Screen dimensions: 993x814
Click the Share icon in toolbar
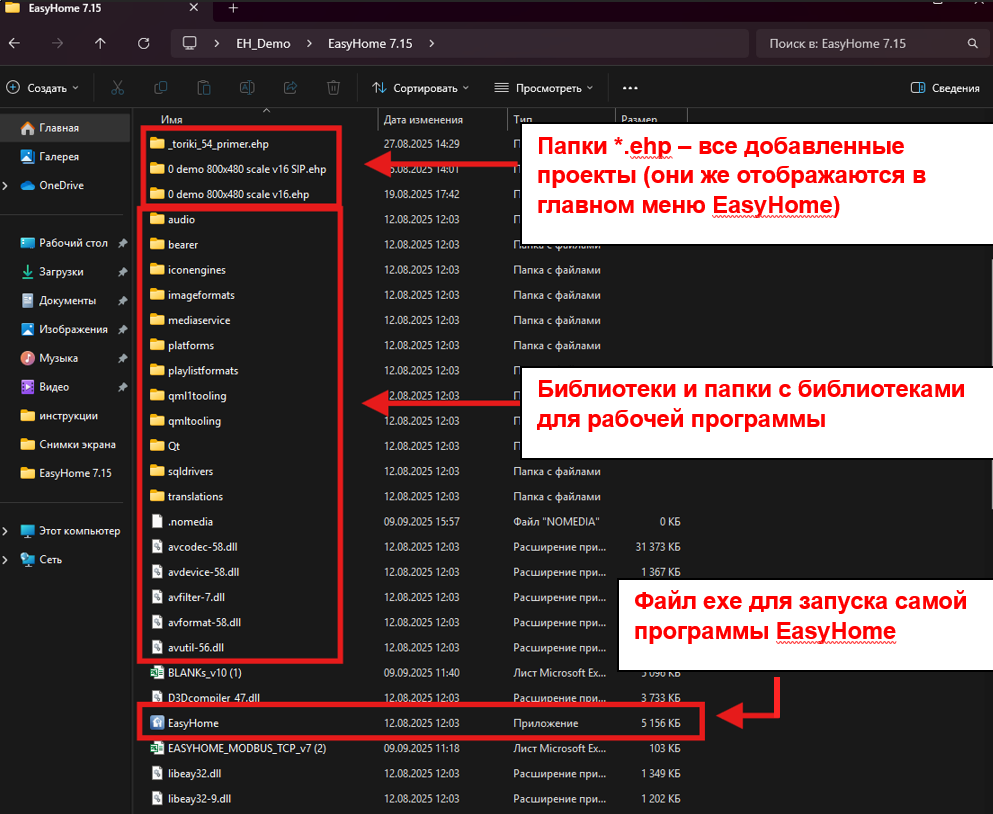point(291,88)
